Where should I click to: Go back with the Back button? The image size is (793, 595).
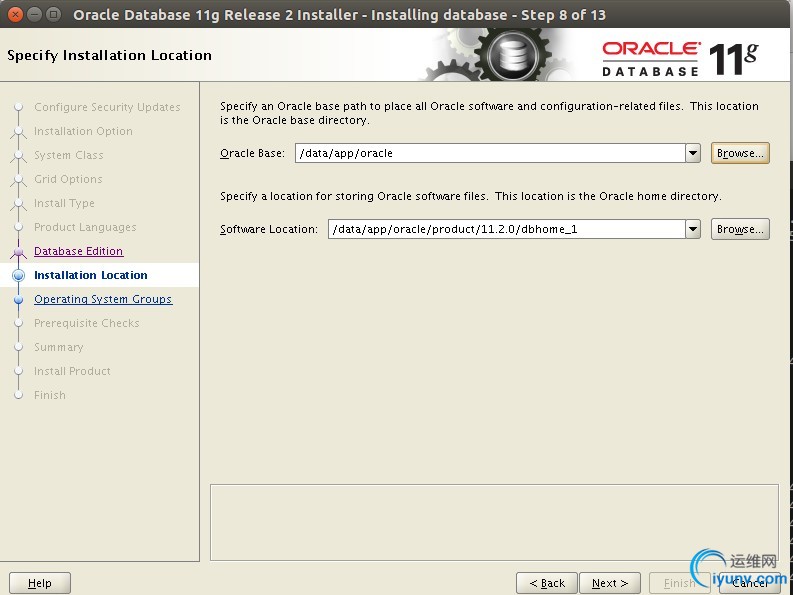[x=547, y=583]
